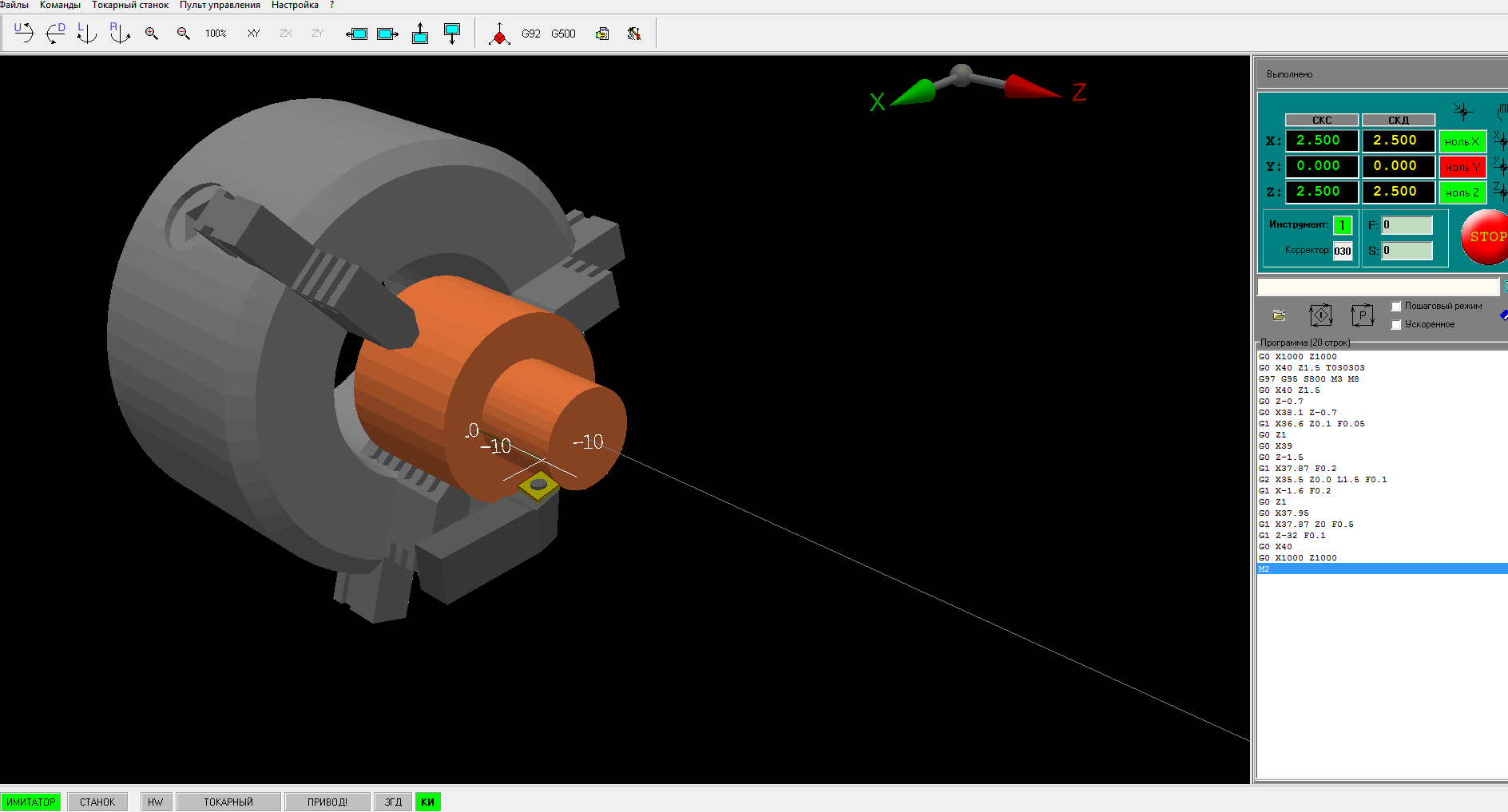Image resolution: width=1508 pixels, height=812 pixels.
Task: Click the ТОКАРНЫЙ status button
Action: coord(228,802)
